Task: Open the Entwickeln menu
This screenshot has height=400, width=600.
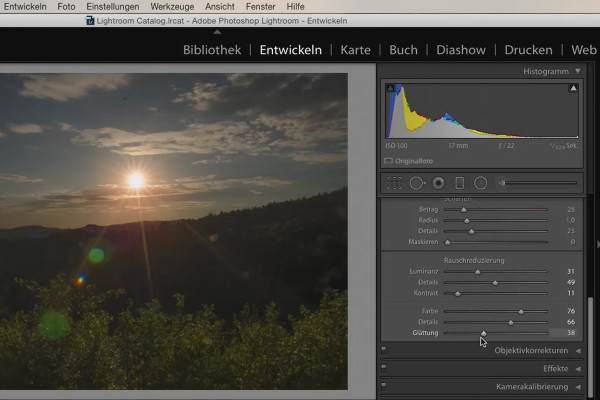Action: pos(25,7)
